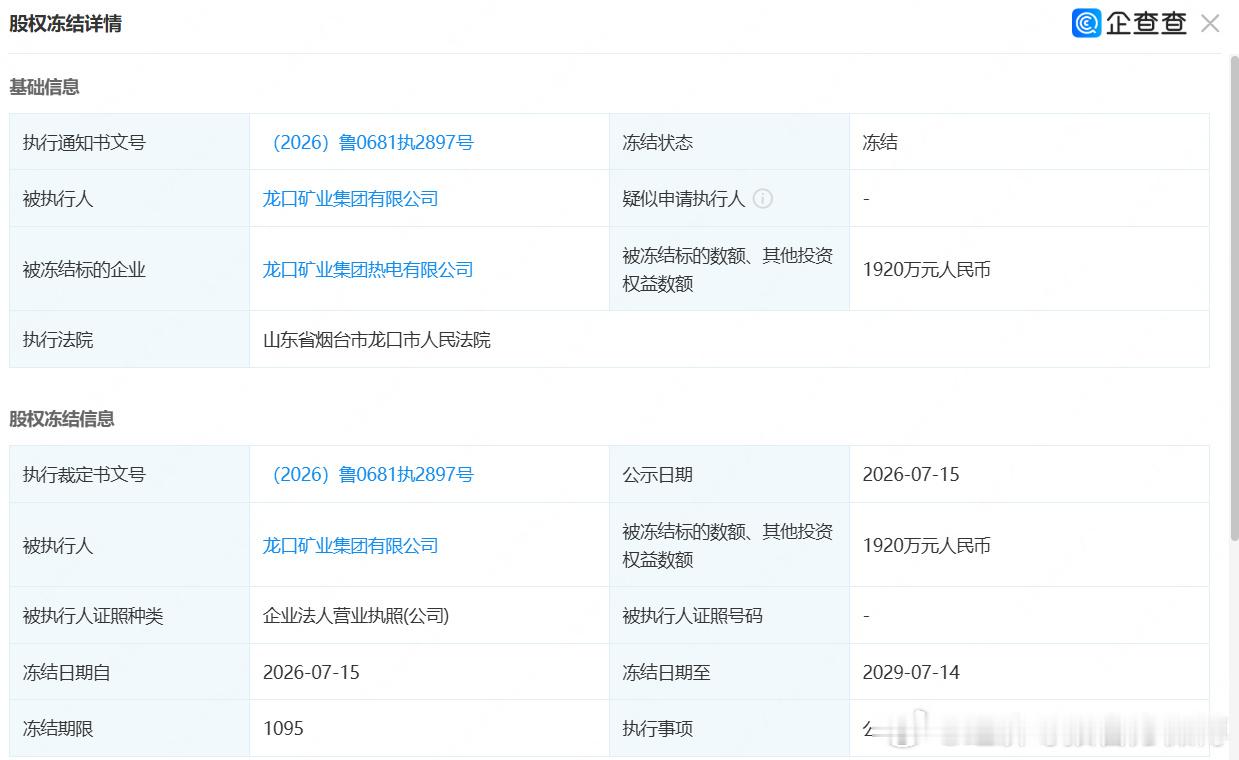Select the 执行法院 label cell
1239x760 pixels.
130,339
